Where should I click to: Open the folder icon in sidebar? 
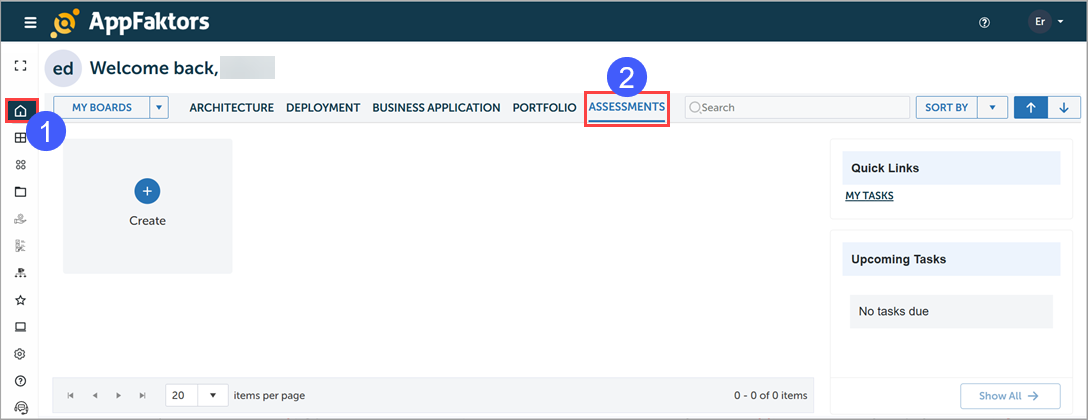20,192
